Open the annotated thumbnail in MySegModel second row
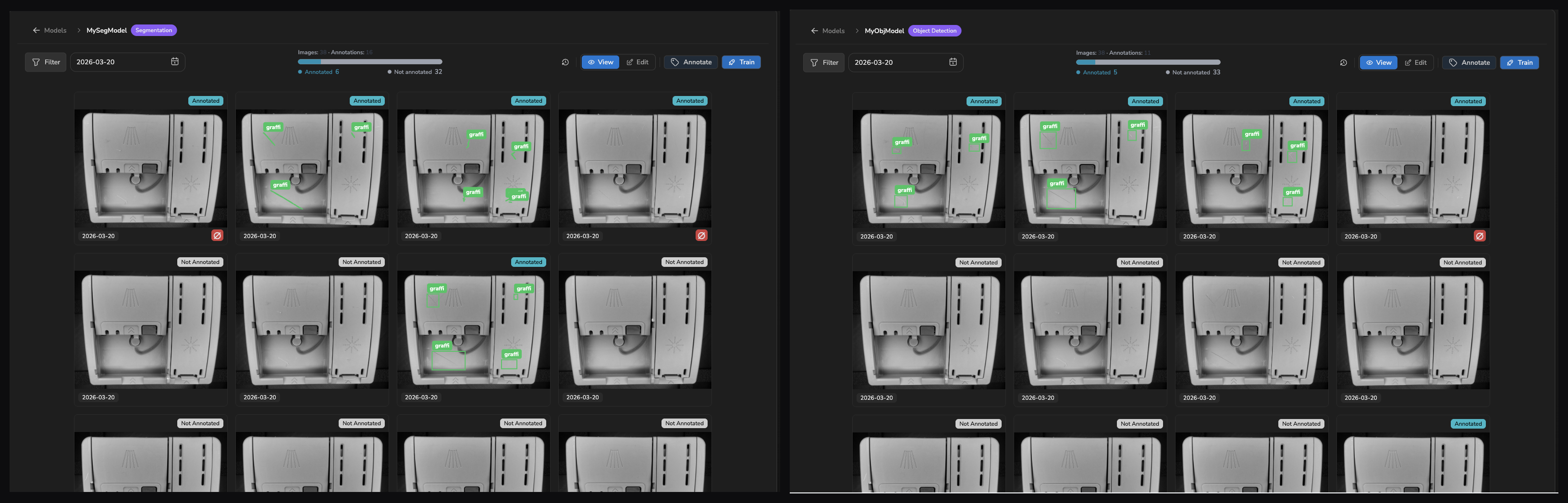Screen dimensions: 1568x503 pyautogui.click(x=474, y=330)
